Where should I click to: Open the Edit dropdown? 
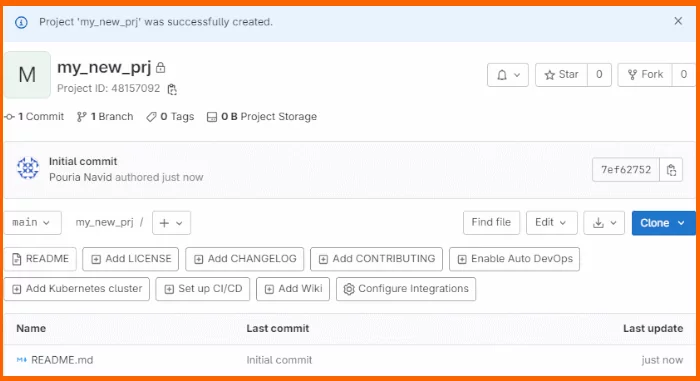coord(551,222)
